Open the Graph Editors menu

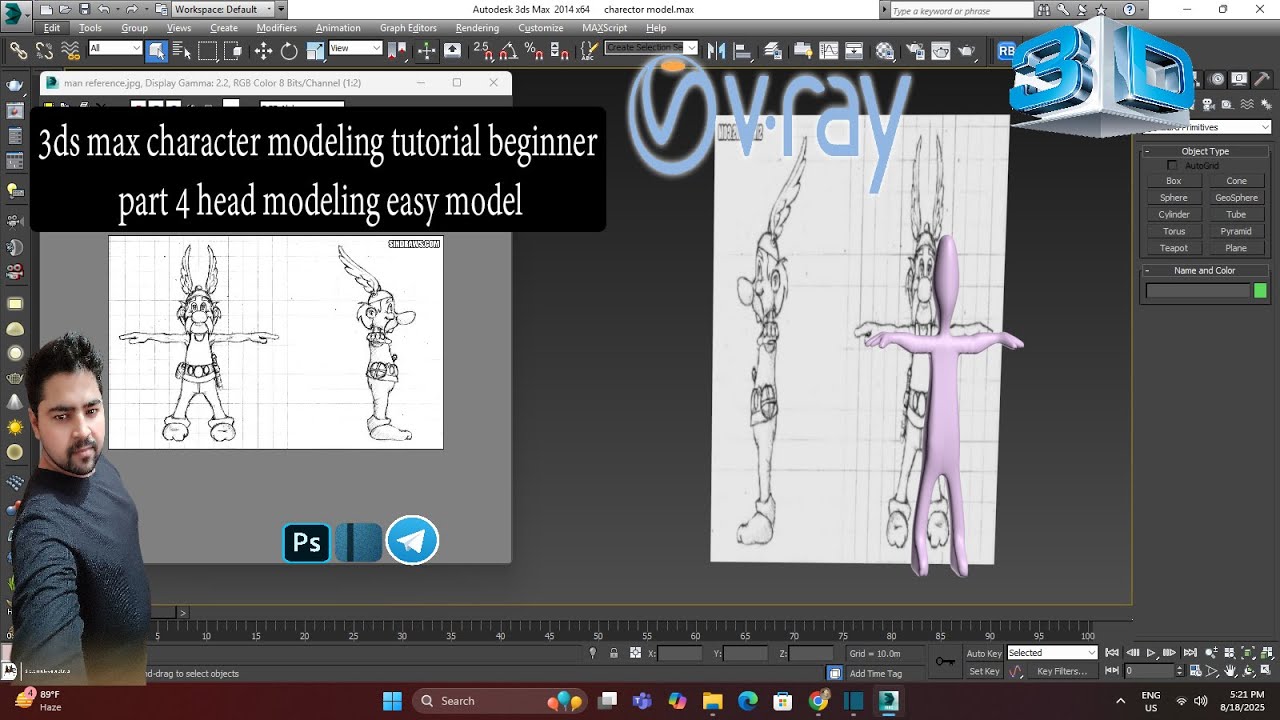pyautogui.click(x=408, y=28)
